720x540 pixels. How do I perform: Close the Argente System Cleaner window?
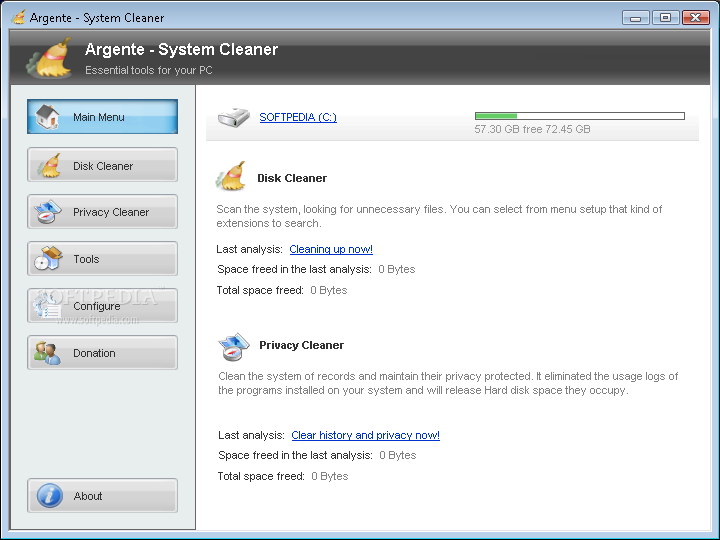point(696,18)
